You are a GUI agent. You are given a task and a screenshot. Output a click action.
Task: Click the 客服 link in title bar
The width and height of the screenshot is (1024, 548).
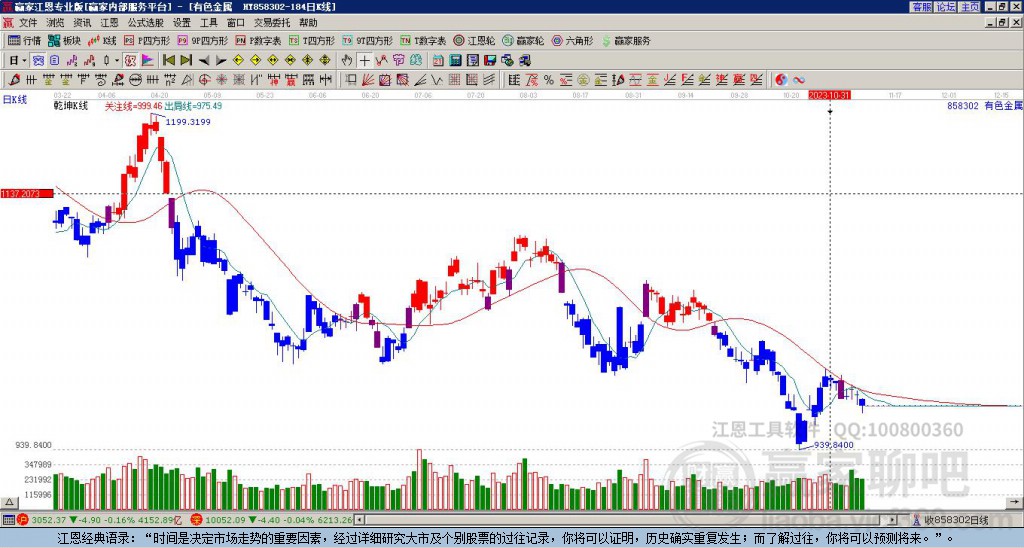pyautogui.click(x=921, y=6)
